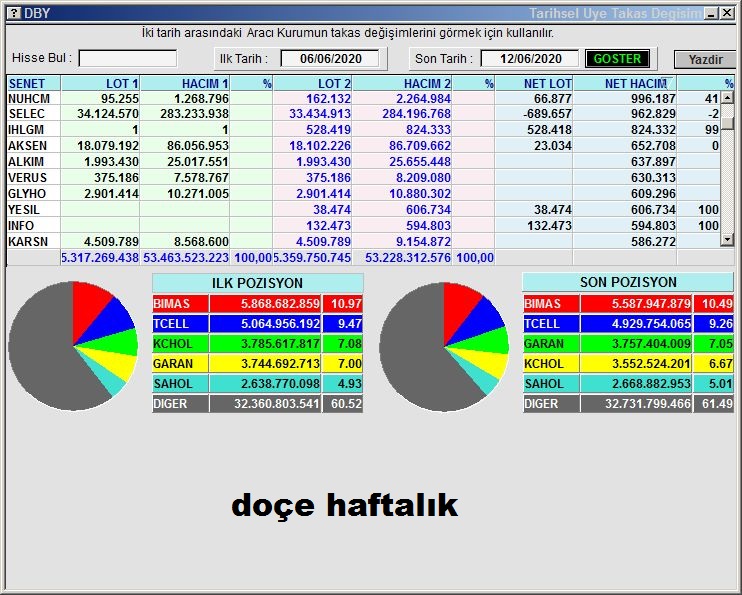The height and width of the screenshot is (595, 742).
Task: Click the ILK POZISYON header
Action: click(257, 283)
